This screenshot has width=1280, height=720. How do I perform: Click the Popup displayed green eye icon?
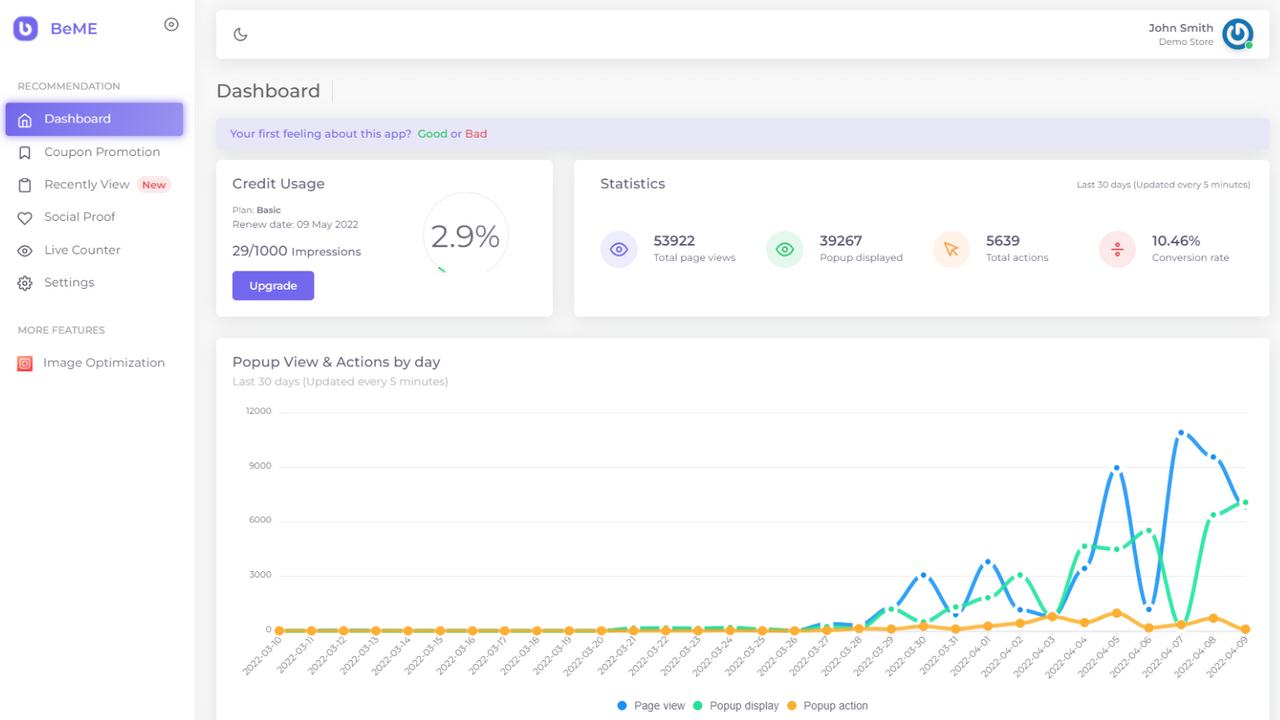click(785, 249)
